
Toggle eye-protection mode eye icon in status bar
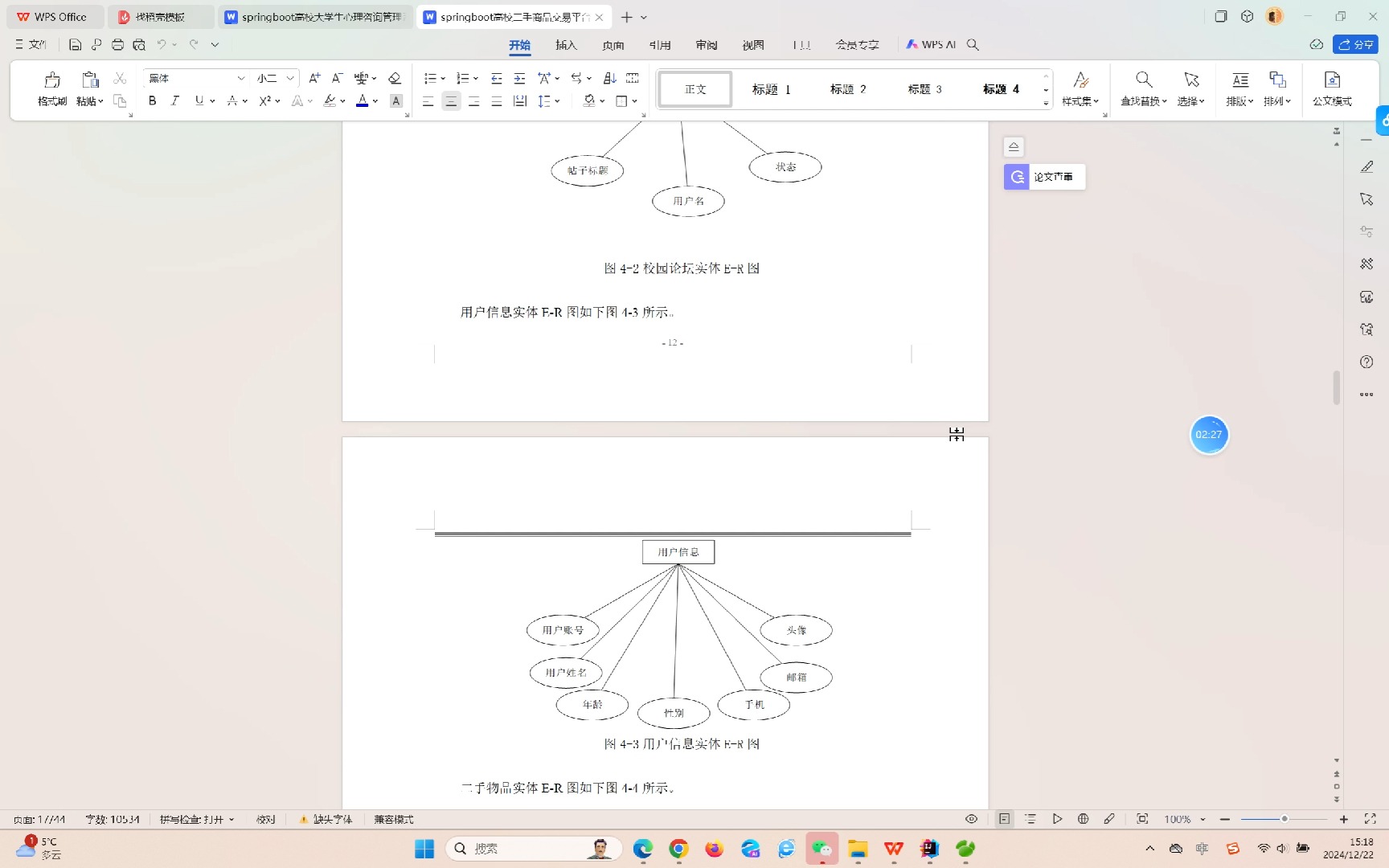971,819
